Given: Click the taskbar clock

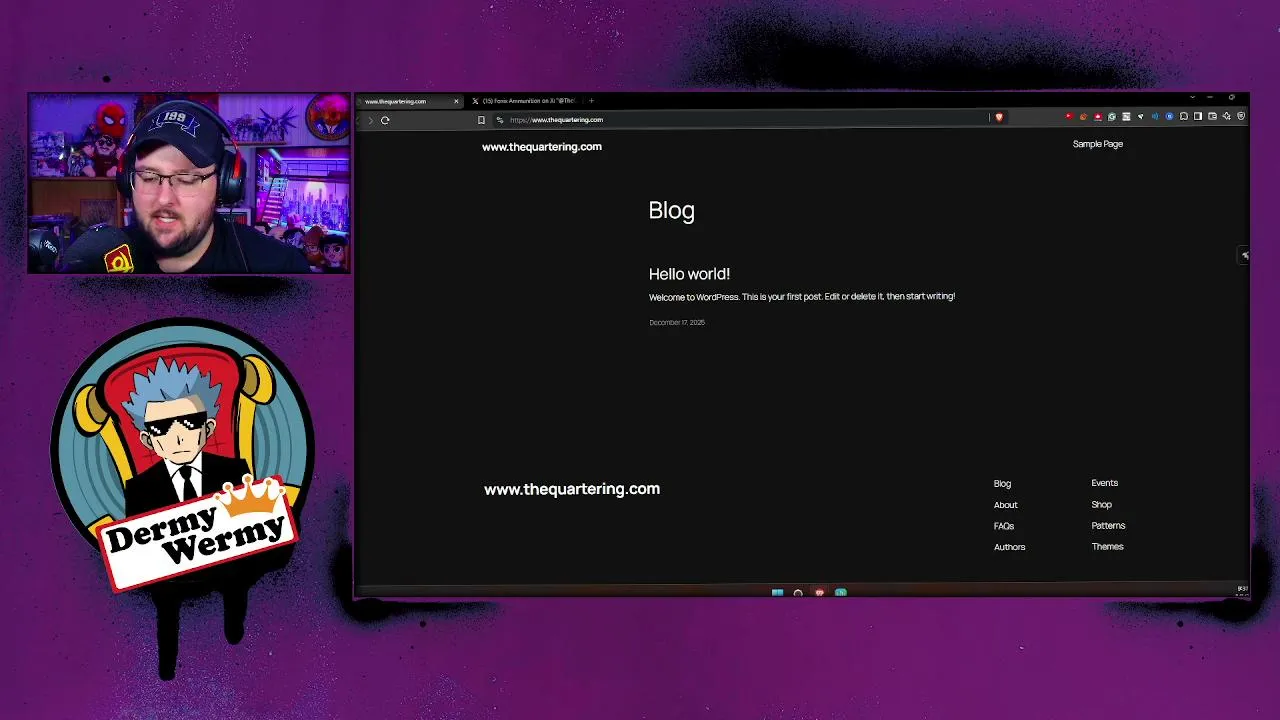Looking at the screenshot, I should pos(1242,590).
